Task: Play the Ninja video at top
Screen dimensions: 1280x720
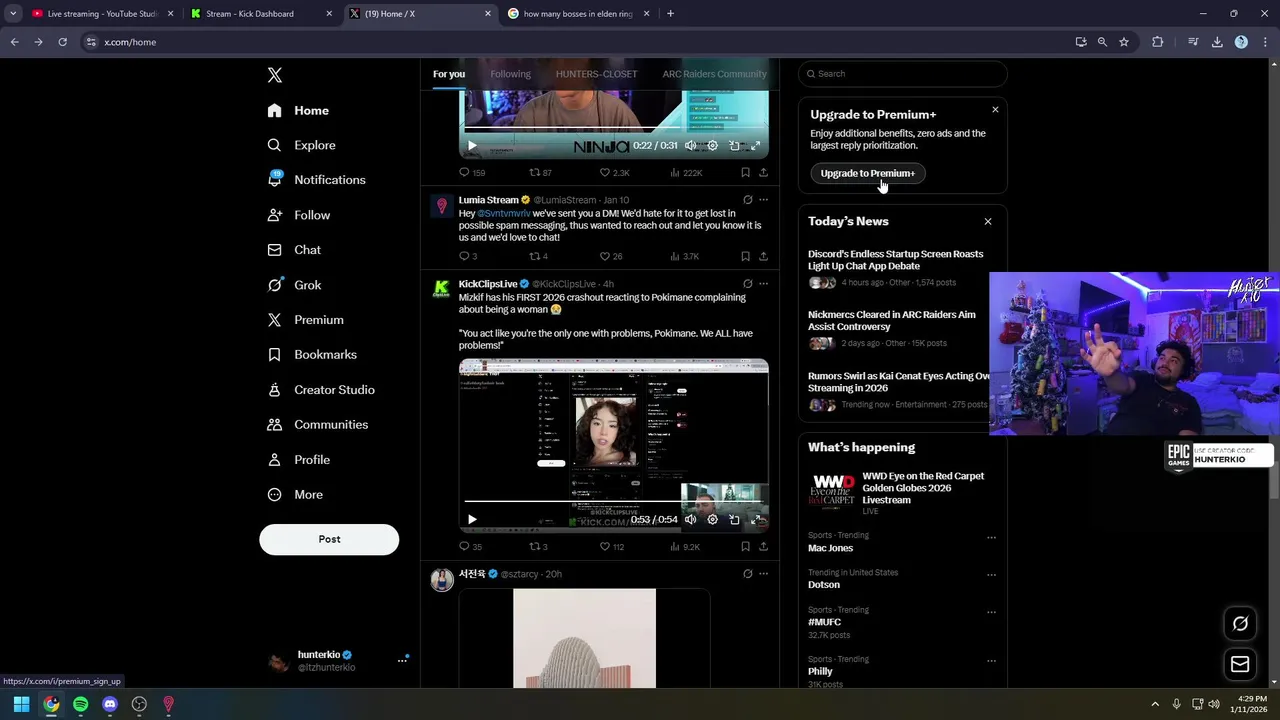Action: tap(472, 146)
